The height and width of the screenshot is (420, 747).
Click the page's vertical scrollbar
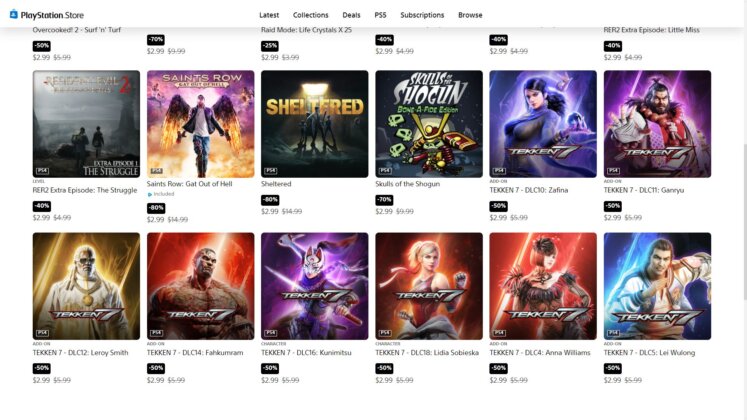(x=745, y=221)
